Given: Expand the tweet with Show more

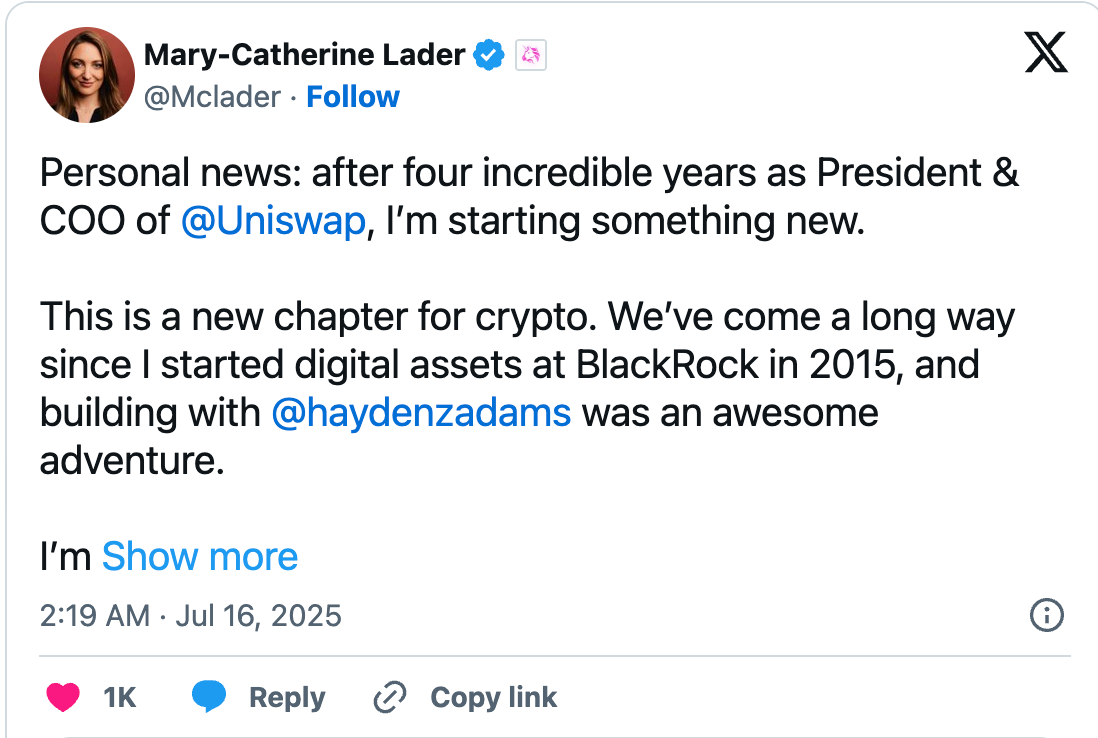Looking at the screenshot, I should point(200,556).
